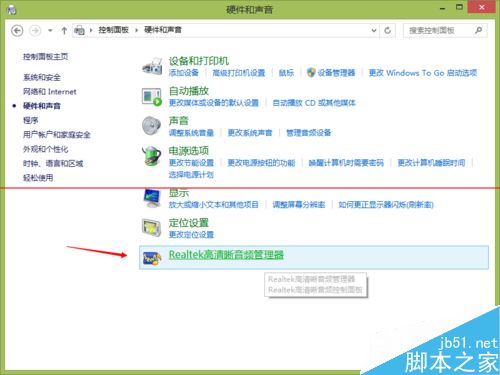The height and width of the screenshot is (375, 500).
Task: Click 更改 Windows To Go 启动选项
Action: pos(423,73)
